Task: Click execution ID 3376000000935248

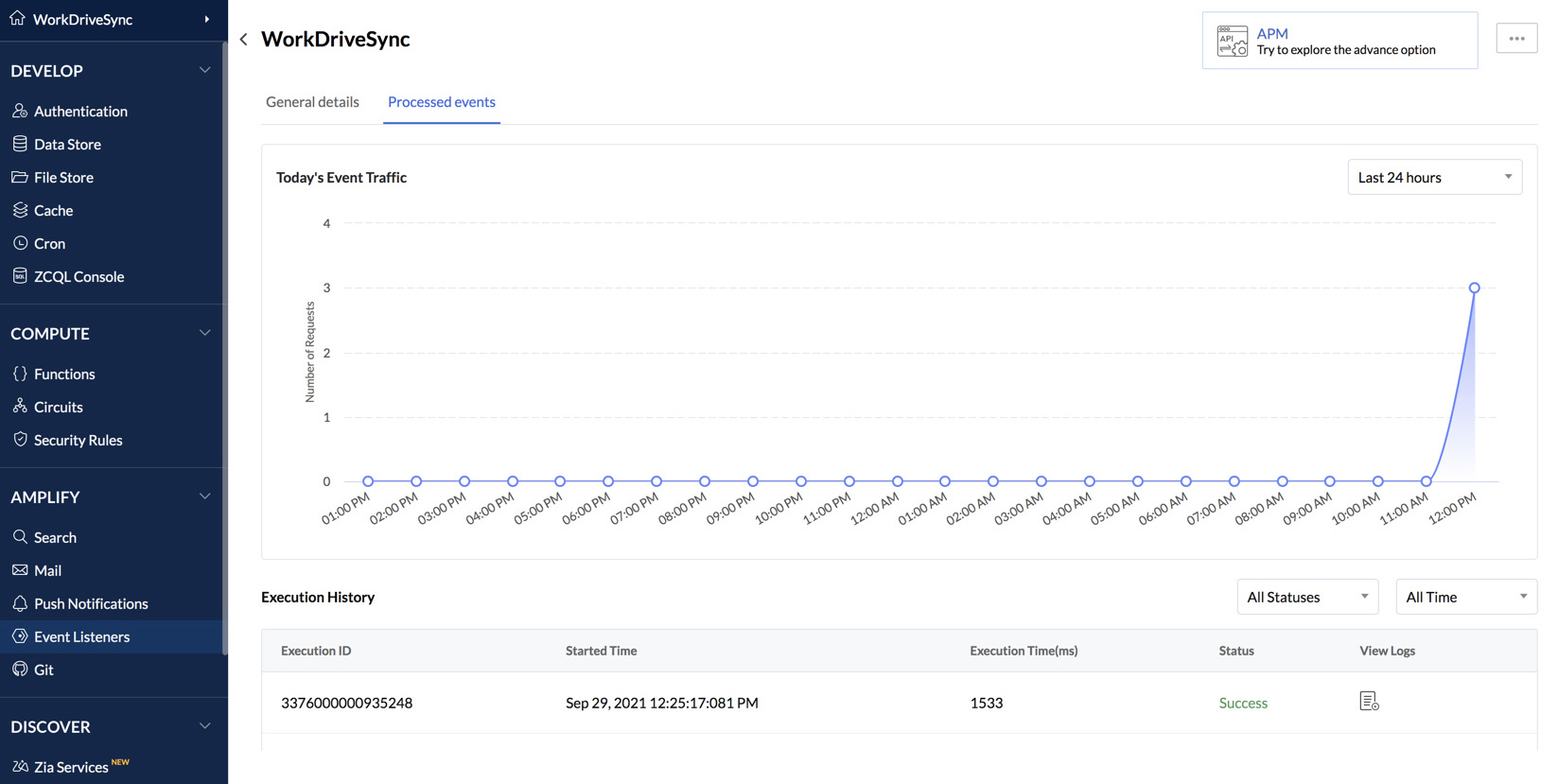Action: [x=346, y=704]
